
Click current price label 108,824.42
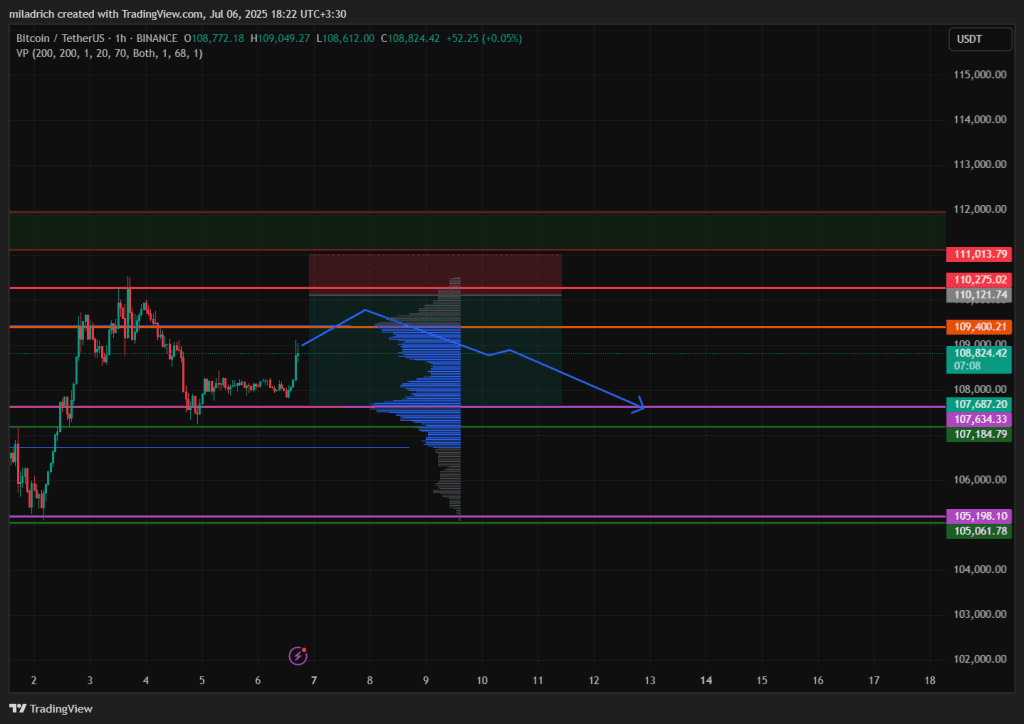click(978, 353)
